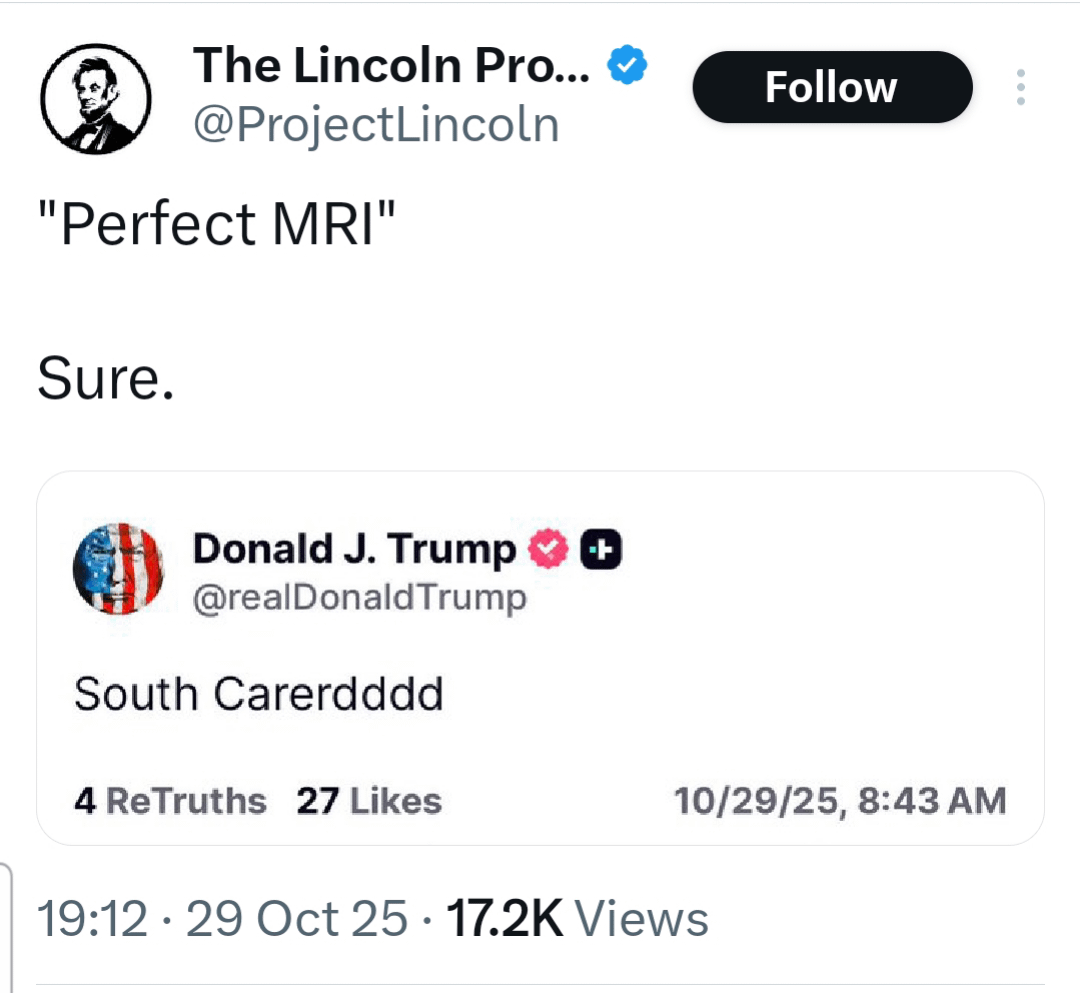View the 4 ReTruths count
The image size is (1080, 993).
pyautogui.click(x=170, y=801)
